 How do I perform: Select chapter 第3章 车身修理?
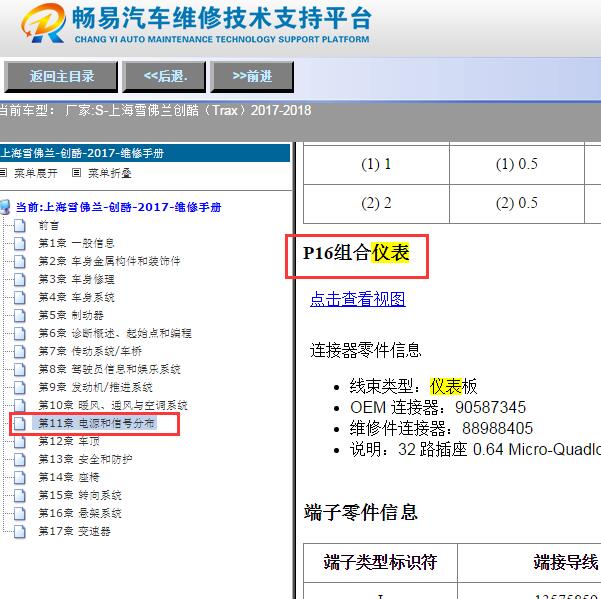[76, 279]
